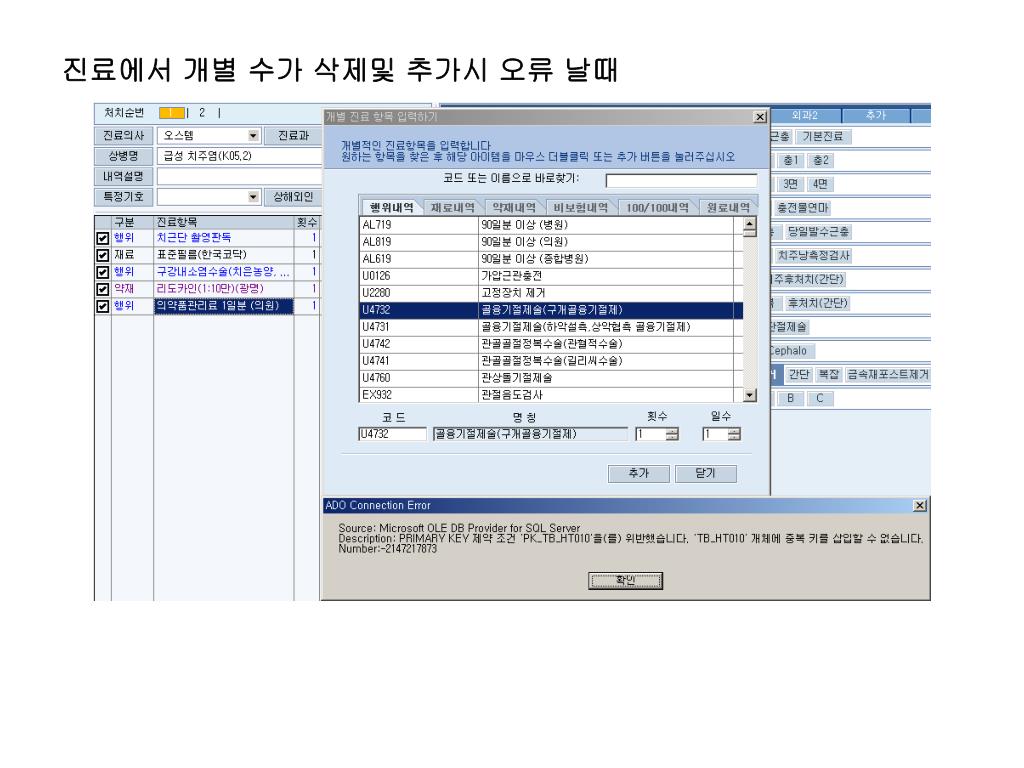1024x768 pixels.
Task: Select treatment order number 1
Action: pyautogui.click(x=171, y=113)
